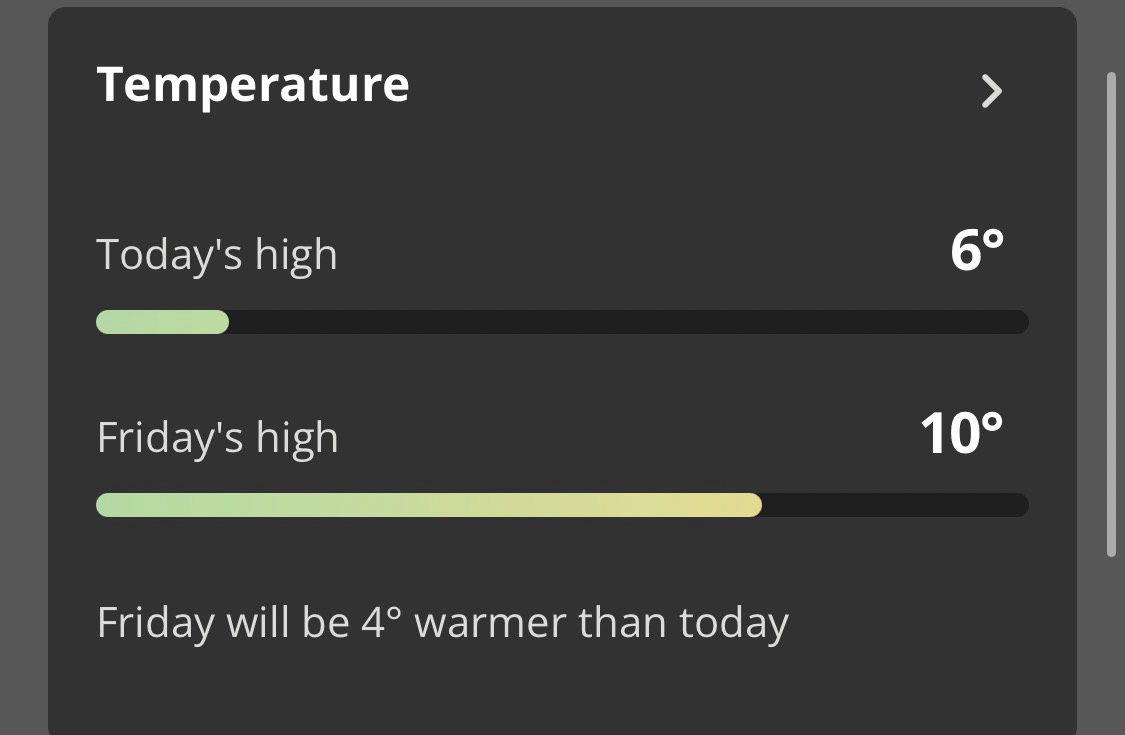The image size is (1125, 735).
Task: Click the vertical scrollbar beside the card
Action: (x=1111, y=314)
